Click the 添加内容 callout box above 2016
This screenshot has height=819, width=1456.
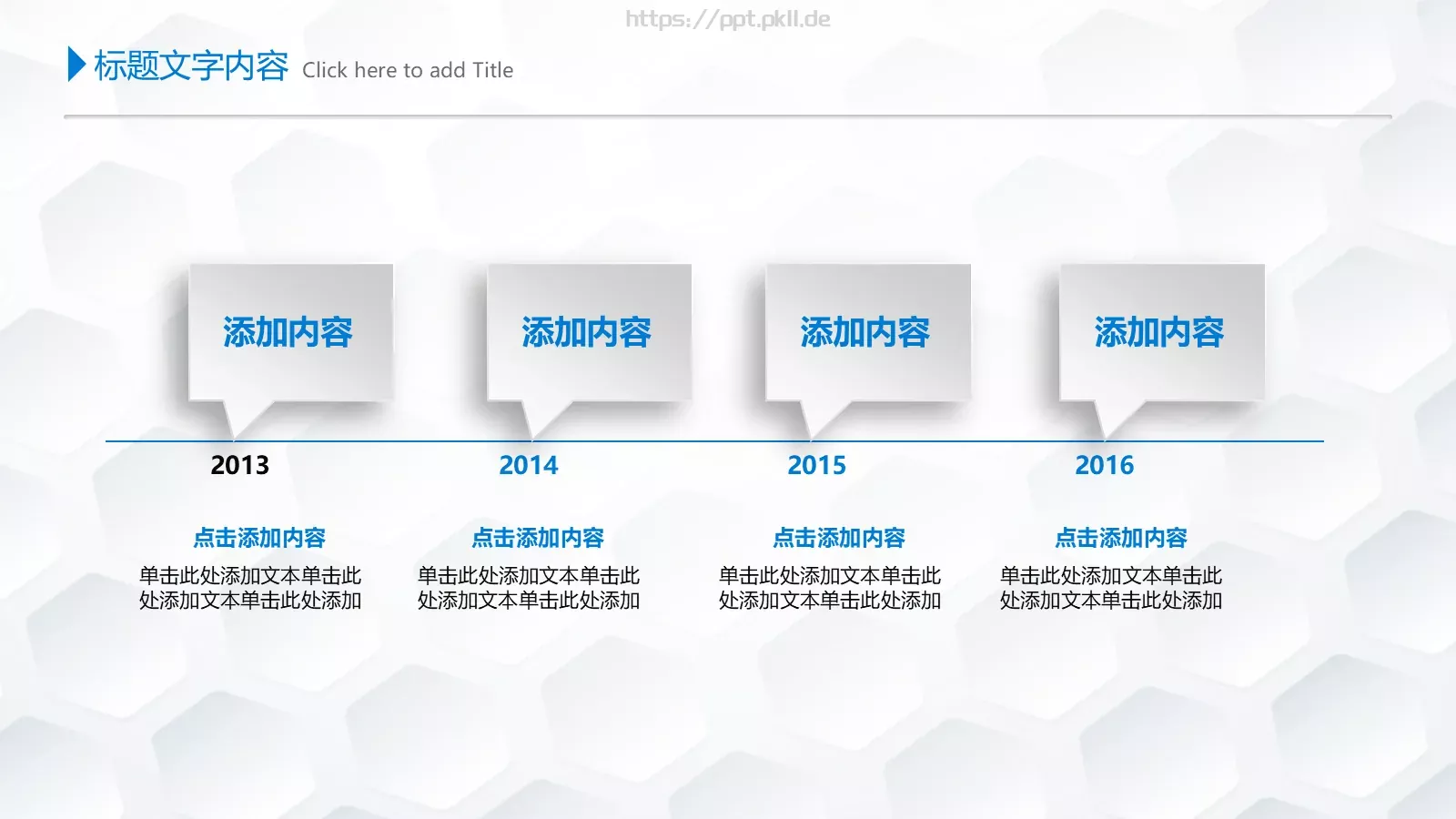point(1162,333)
